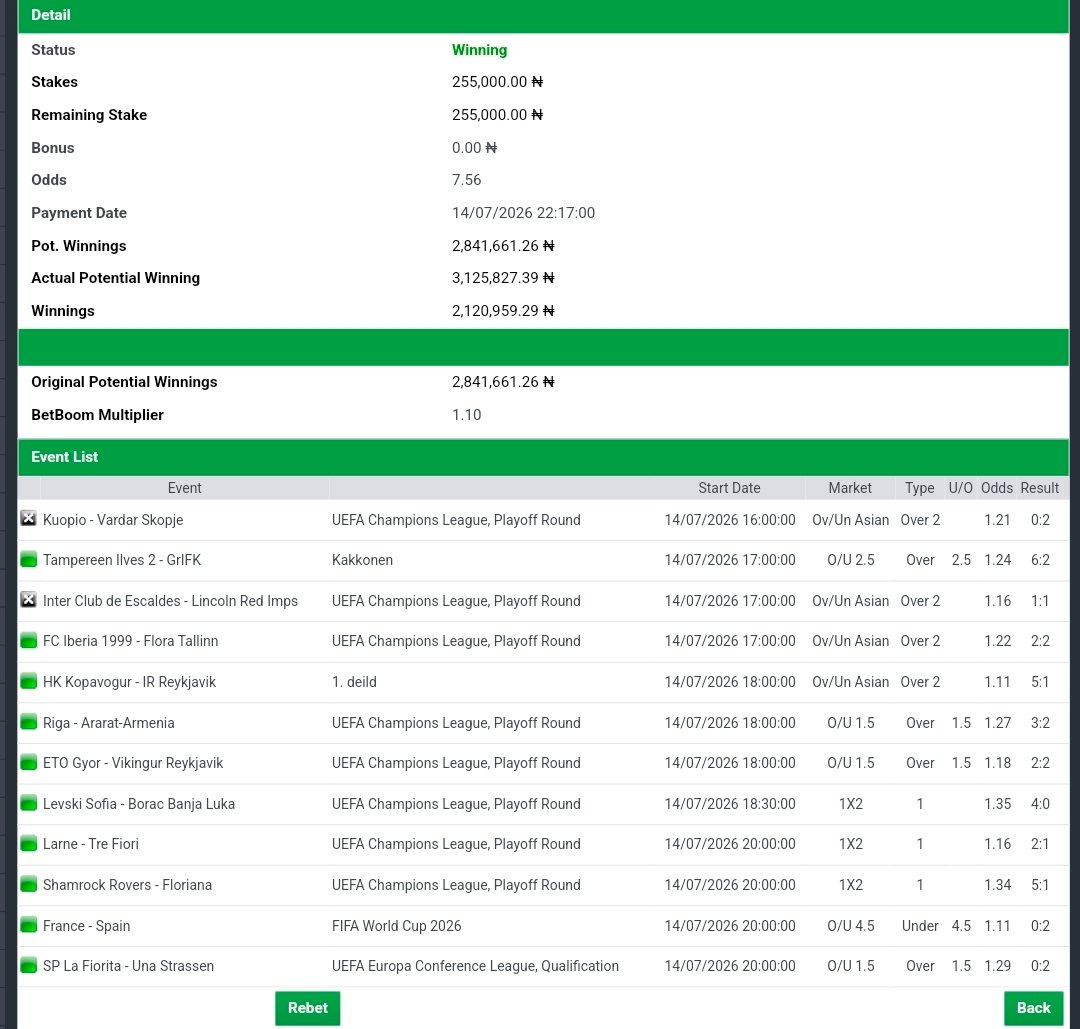
Task: Click the 4:0 result for Levski Sofia
Action: (x=1040, y=804)
